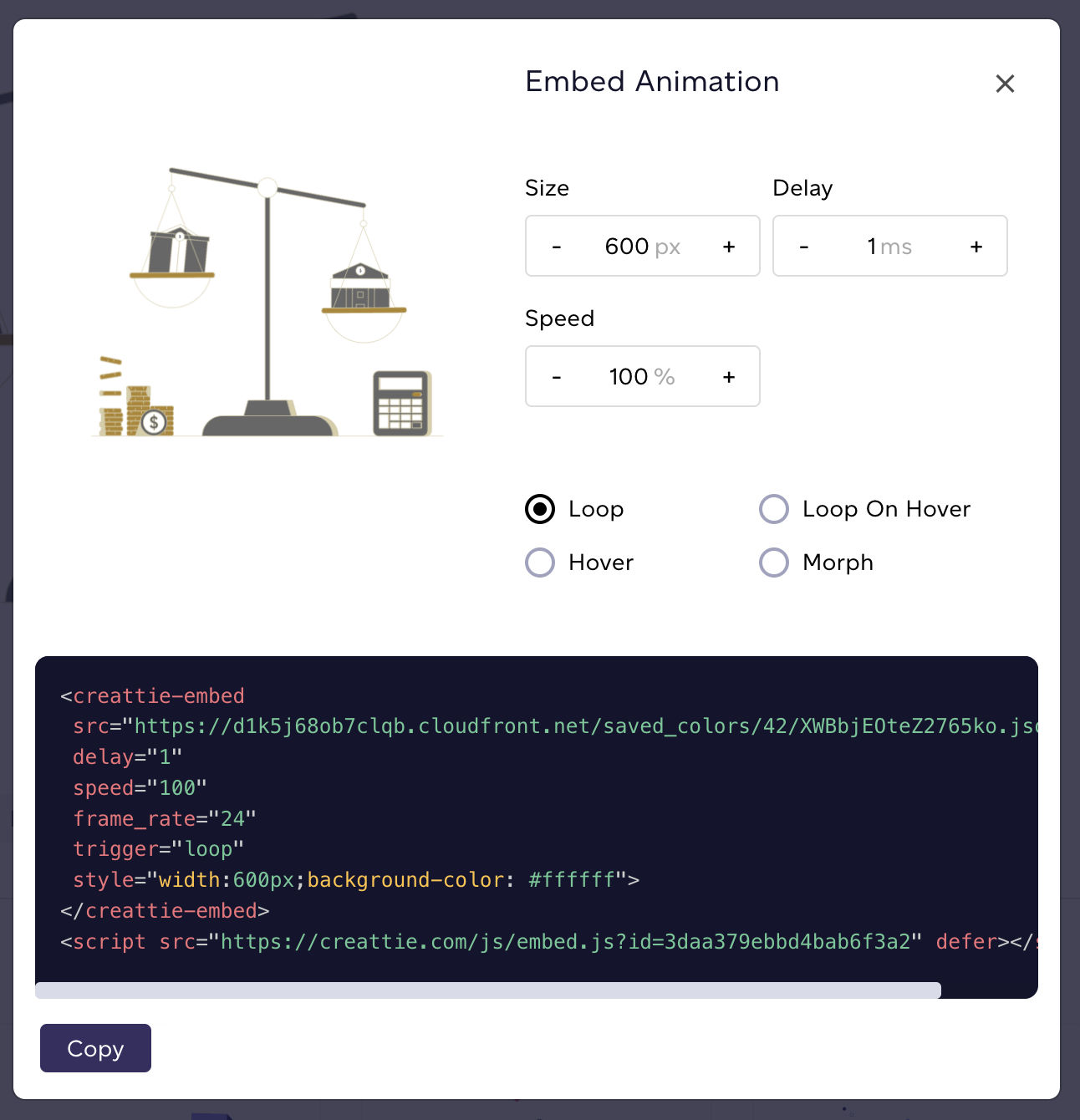The height and width of the screenshot is (1120, 1080).
Task: Select the Loop trigger option
Action: pos(540,508)
